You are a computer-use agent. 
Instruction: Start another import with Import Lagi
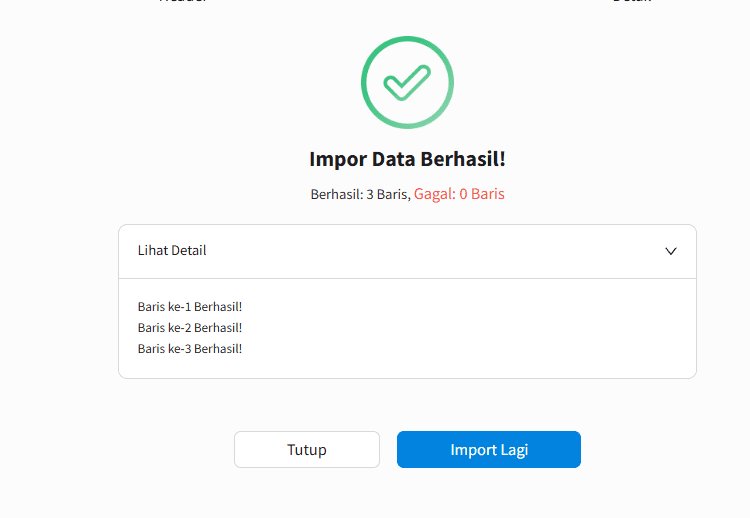[x=488, y=450]
